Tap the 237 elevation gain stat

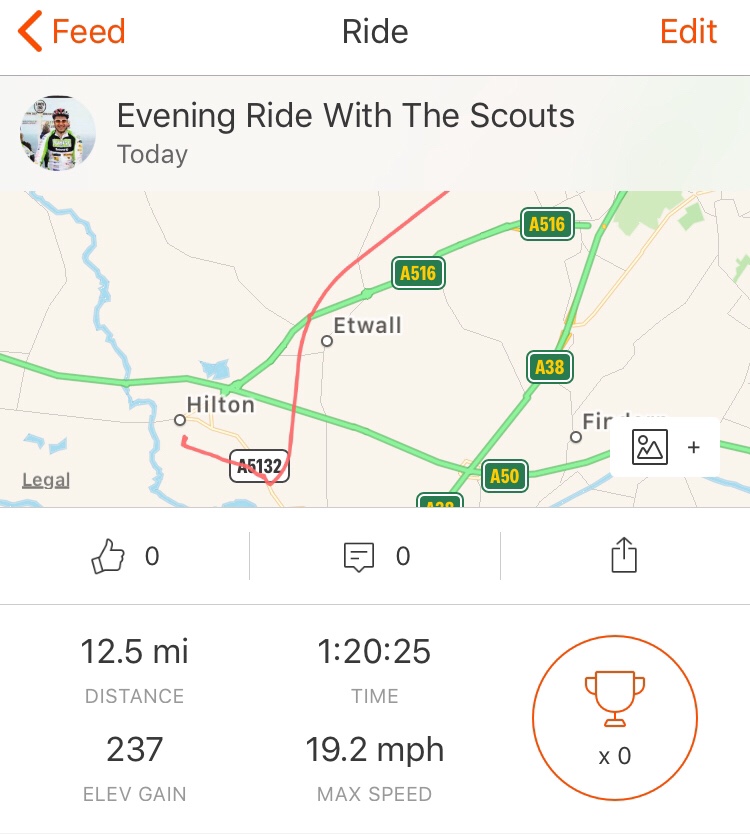tap(134, 750)
